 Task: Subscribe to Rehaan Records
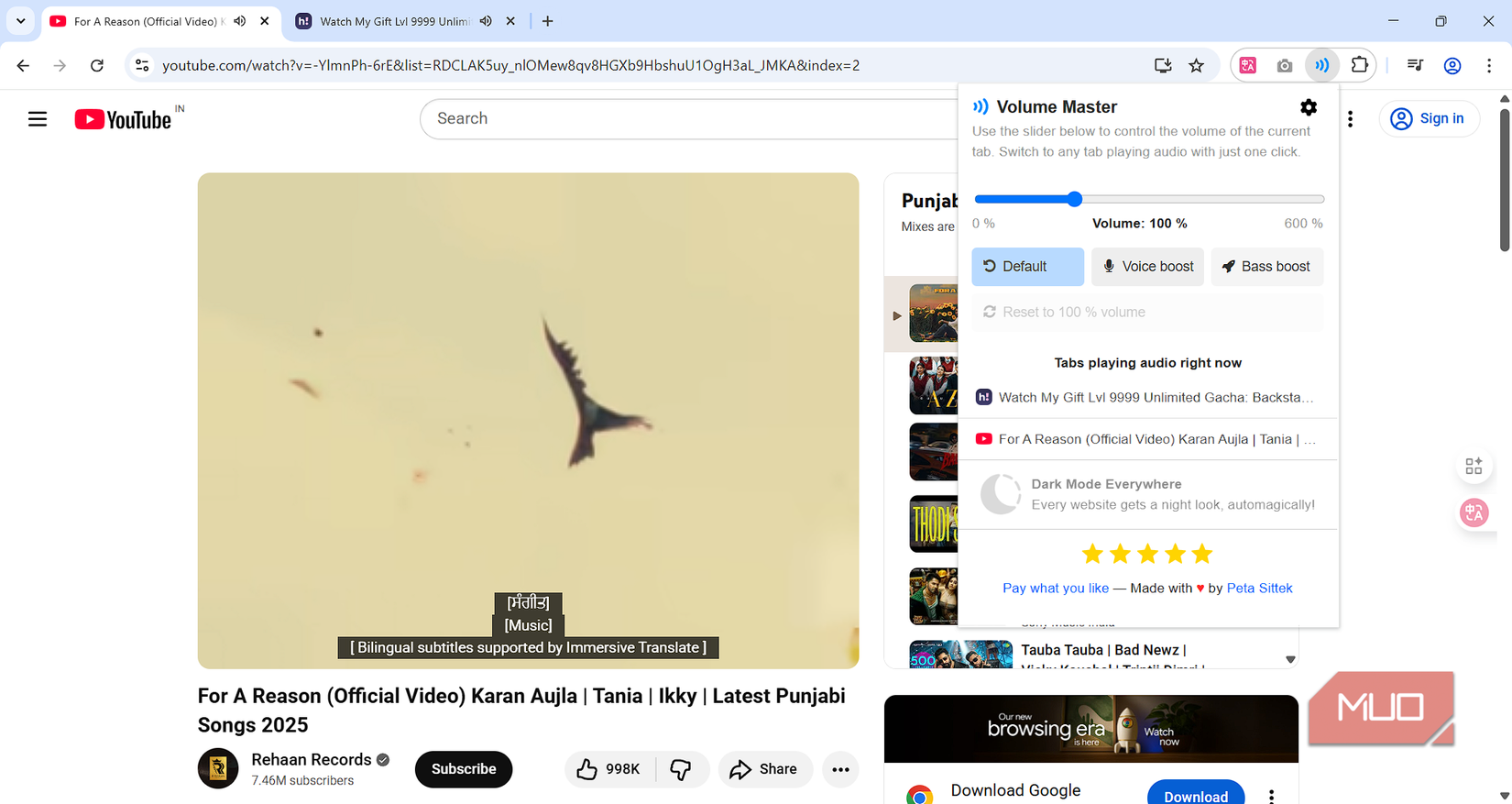pyautogui.click(x=464, y=769)
